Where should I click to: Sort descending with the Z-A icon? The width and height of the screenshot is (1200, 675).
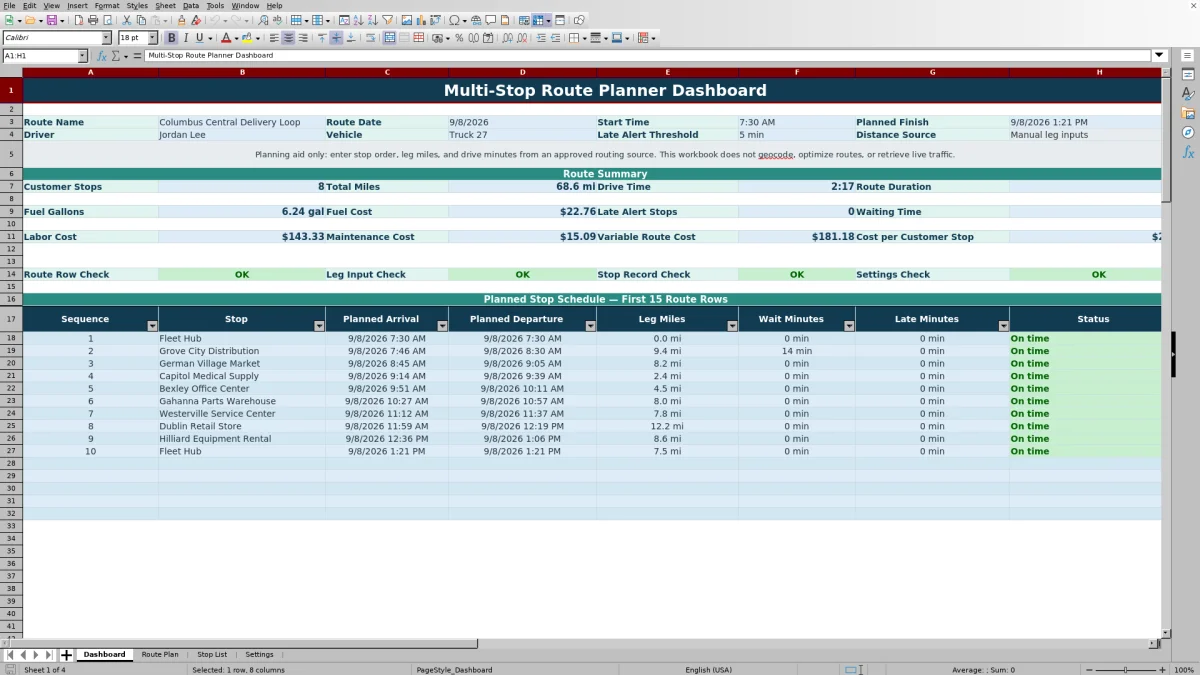tap(371, 20)
